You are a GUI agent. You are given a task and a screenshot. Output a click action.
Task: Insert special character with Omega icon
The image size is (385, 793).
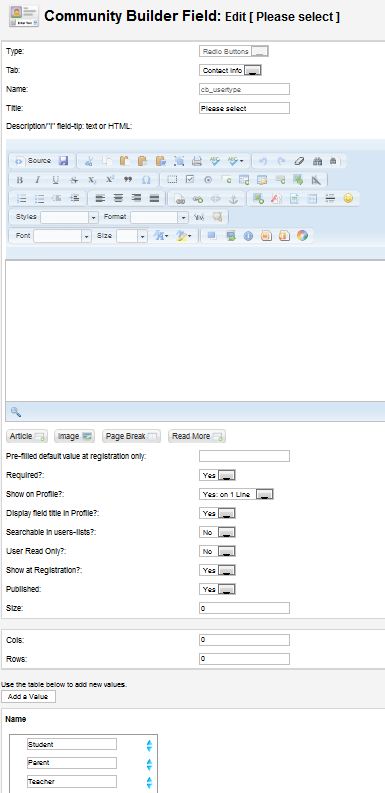pyautogui.click(x=146, y=180)
